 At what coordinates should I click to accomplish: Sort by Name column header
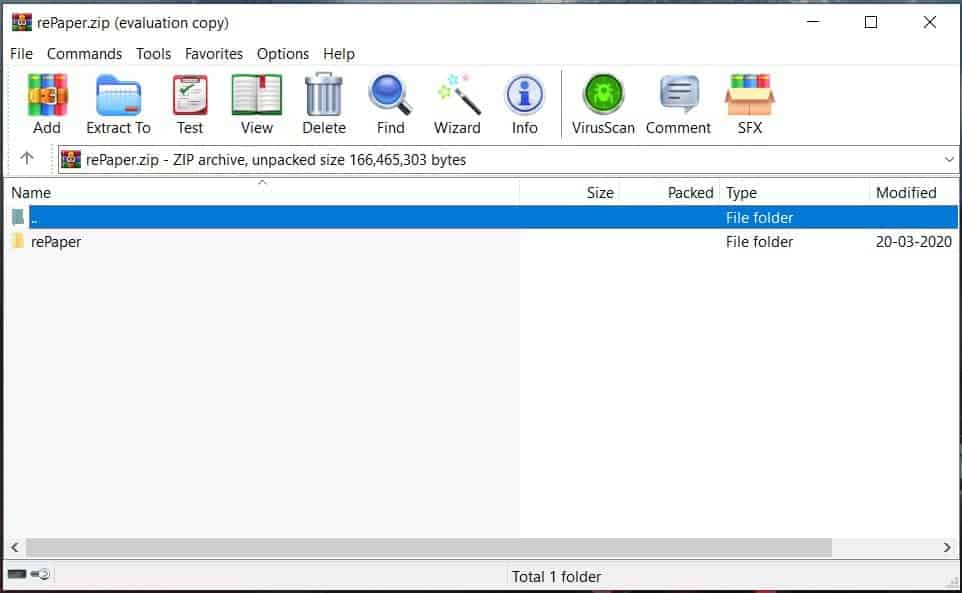click(262, 193)
